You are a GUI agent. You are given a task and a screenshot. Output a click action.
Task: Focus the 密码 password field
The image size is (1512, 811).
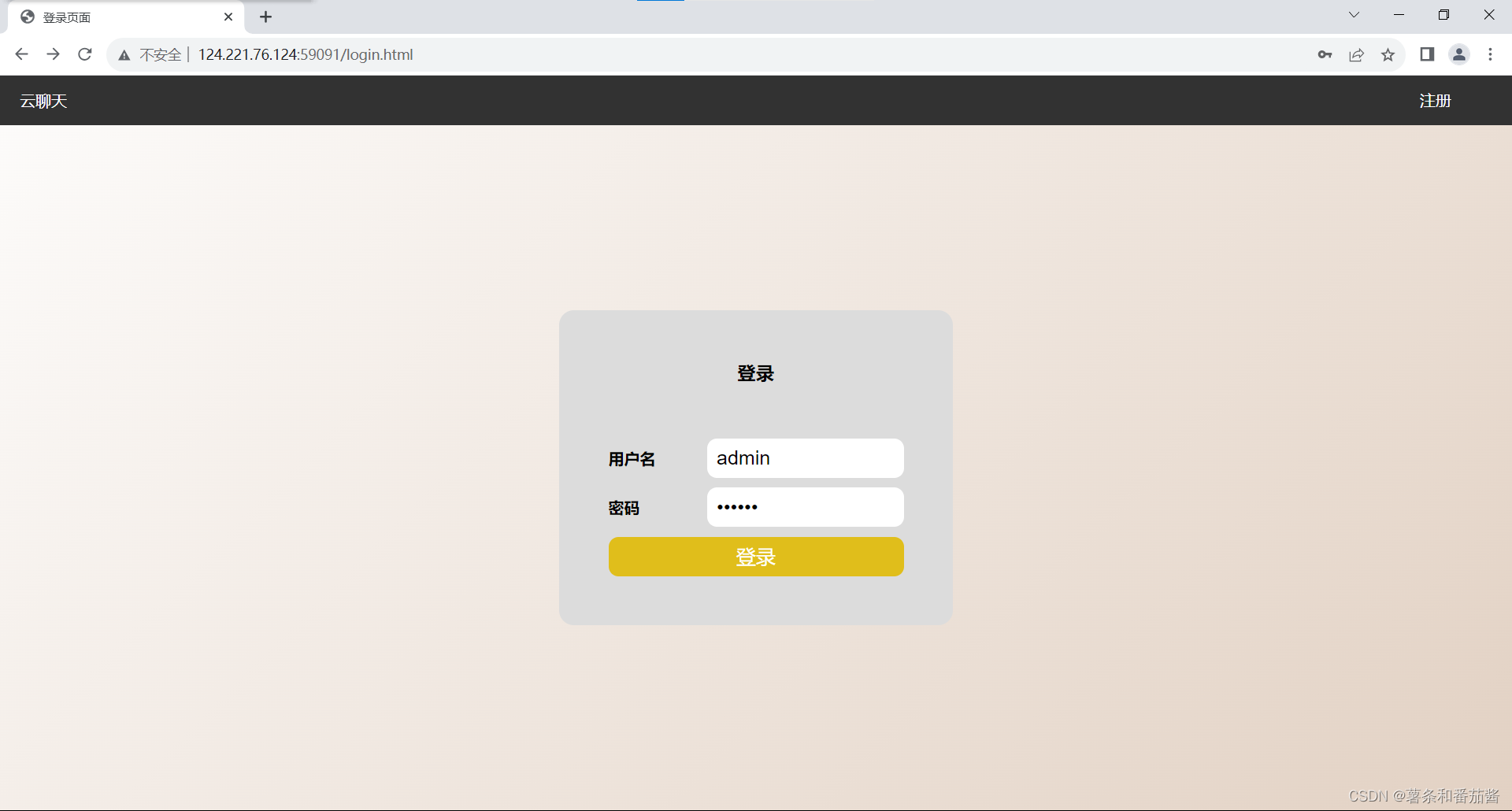pyautogui.click(x=805, y=507)
